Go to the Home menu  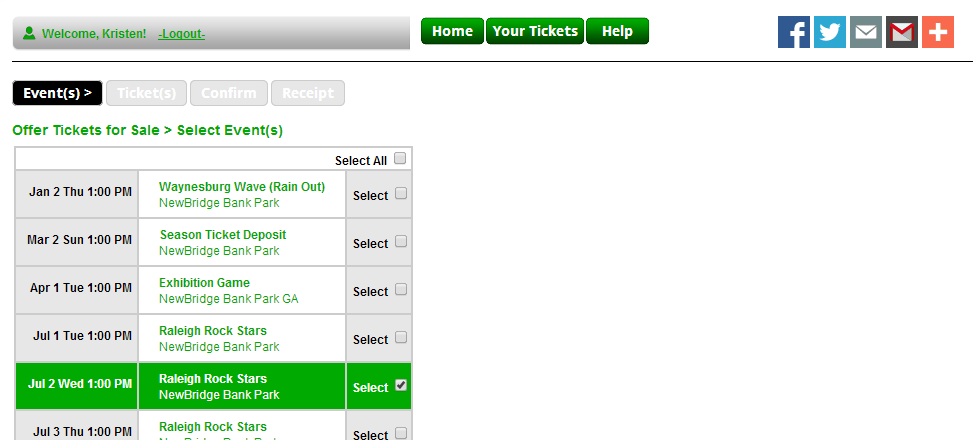452,31
